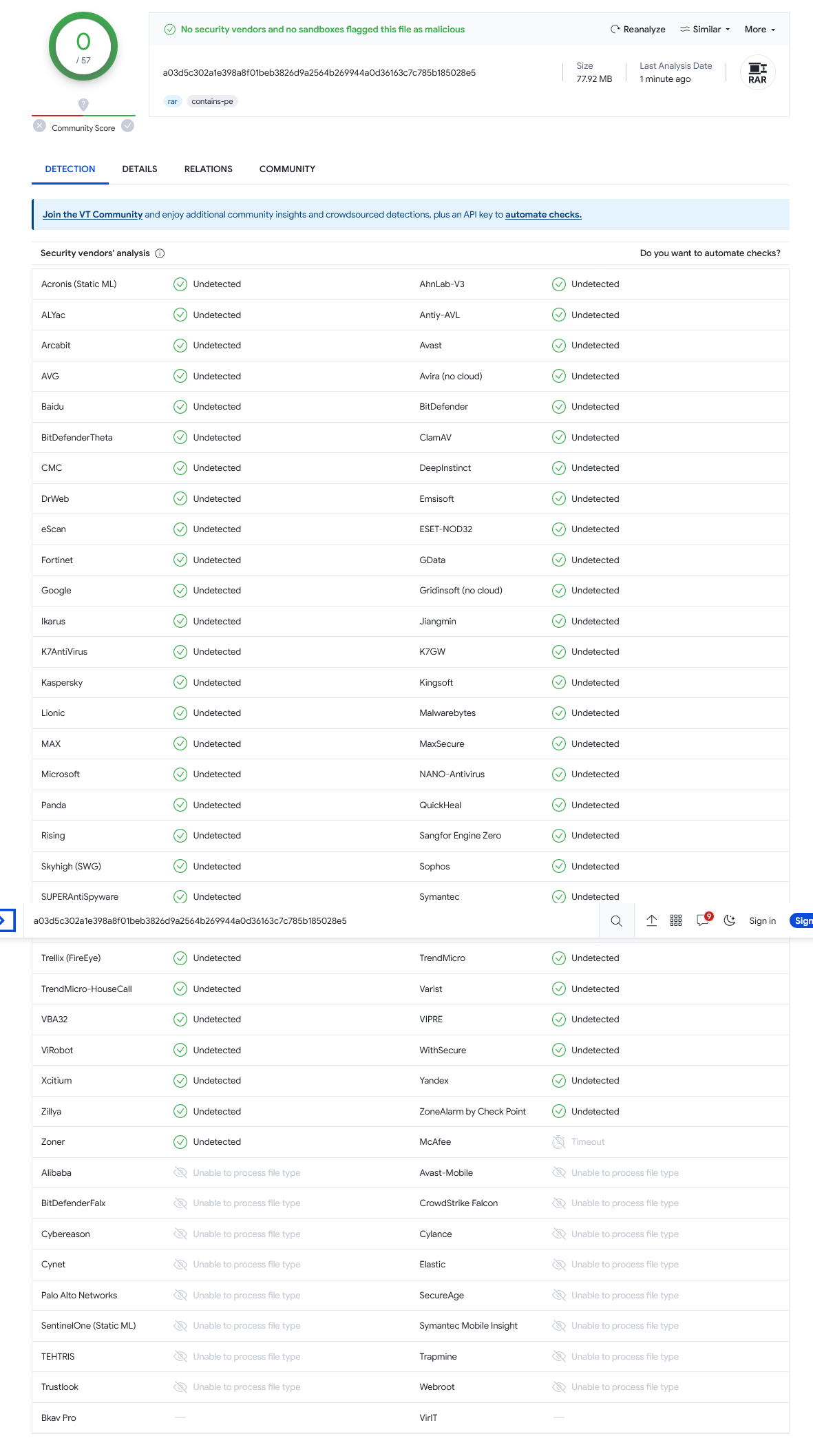Viewport: 813px width, 1456px height.
Task: Open notifications with the badge icon
Action: point(704,920)
